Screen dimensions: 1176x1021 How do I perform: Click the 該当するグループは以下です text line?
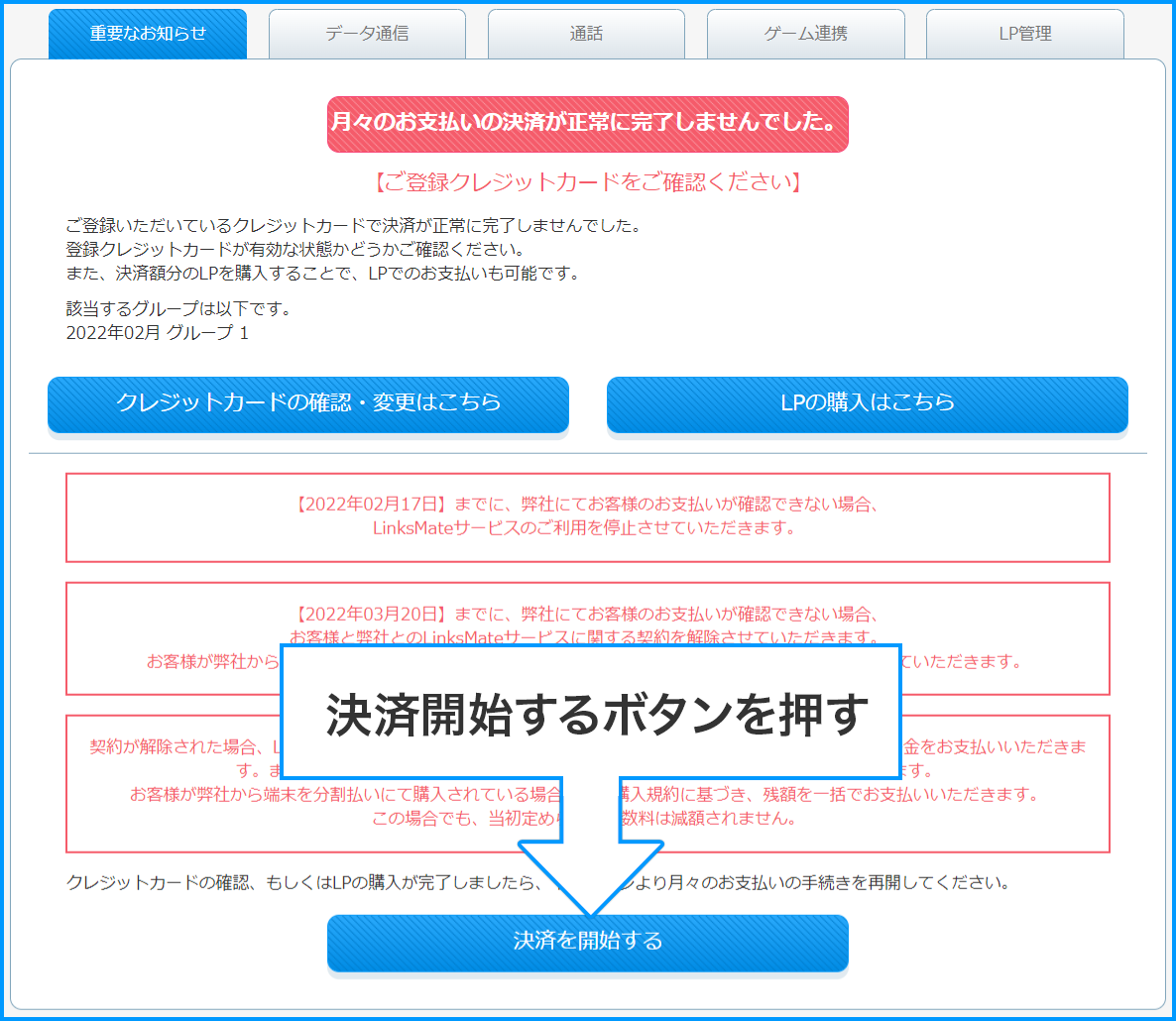(x=178, y=309)
